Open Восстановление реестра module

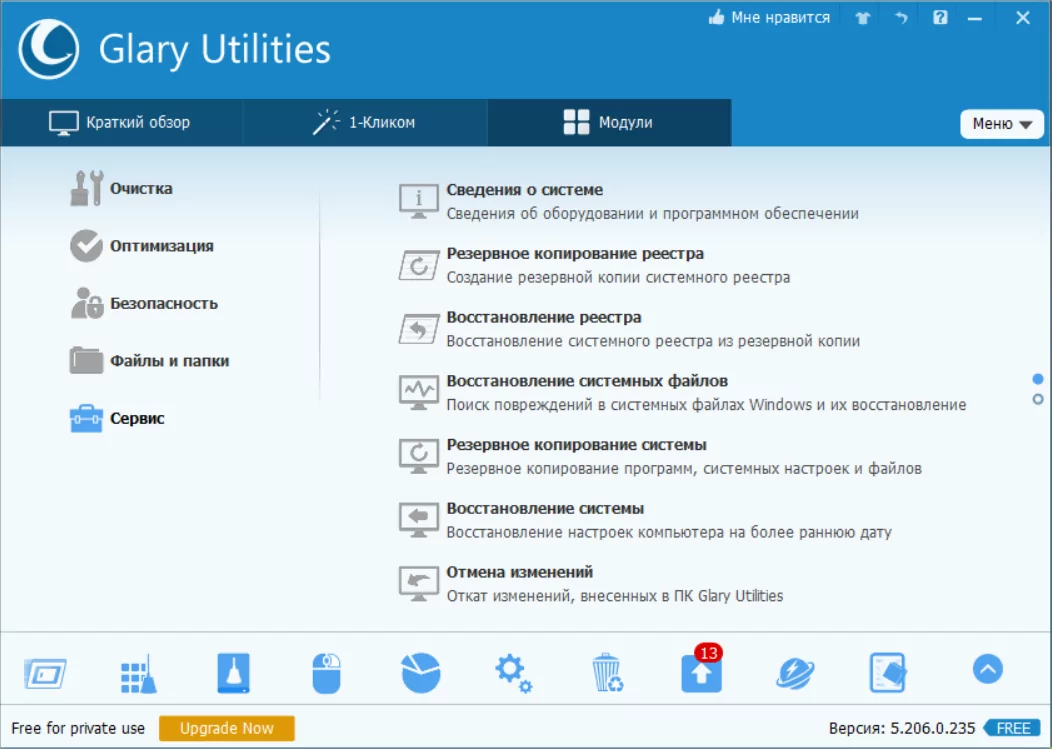pos(629,329)
